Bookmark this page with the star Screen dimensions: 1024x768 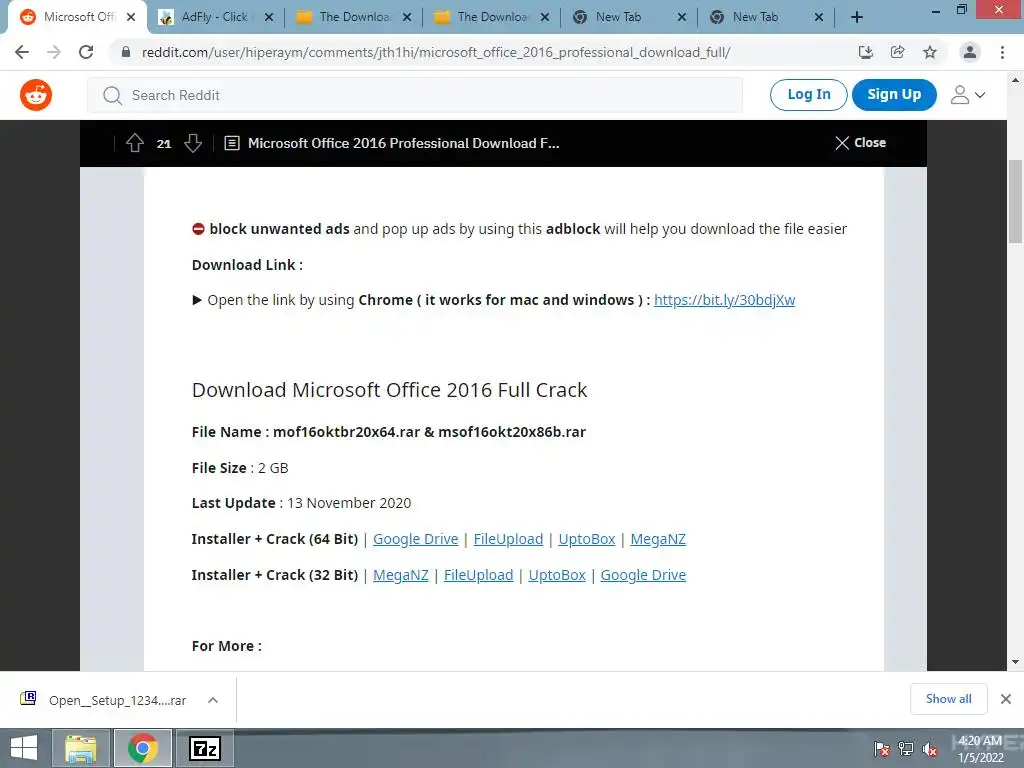coord(930,52)
